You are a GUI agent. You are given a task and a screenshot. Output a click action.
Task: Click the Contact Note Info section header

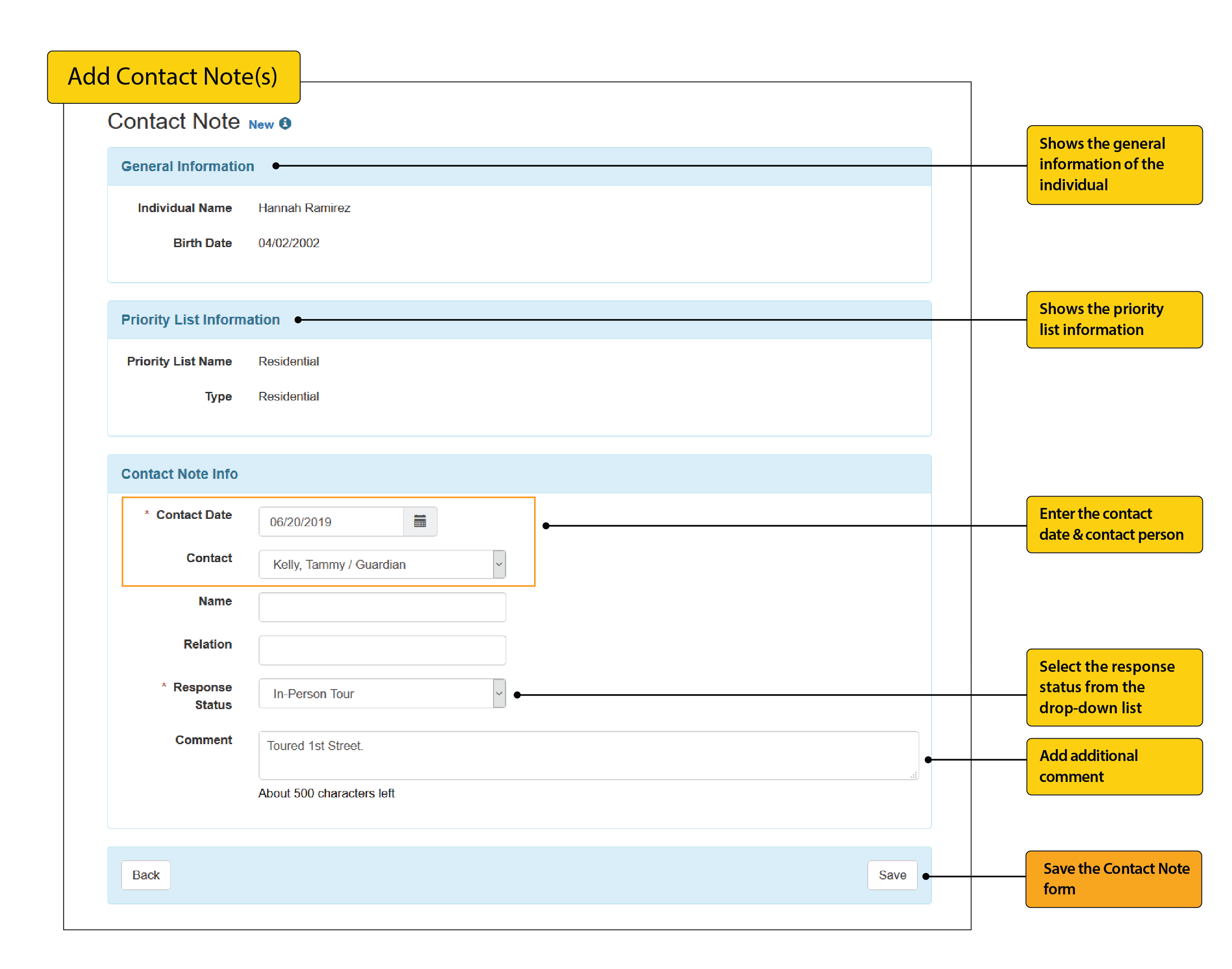pos(179,474)
